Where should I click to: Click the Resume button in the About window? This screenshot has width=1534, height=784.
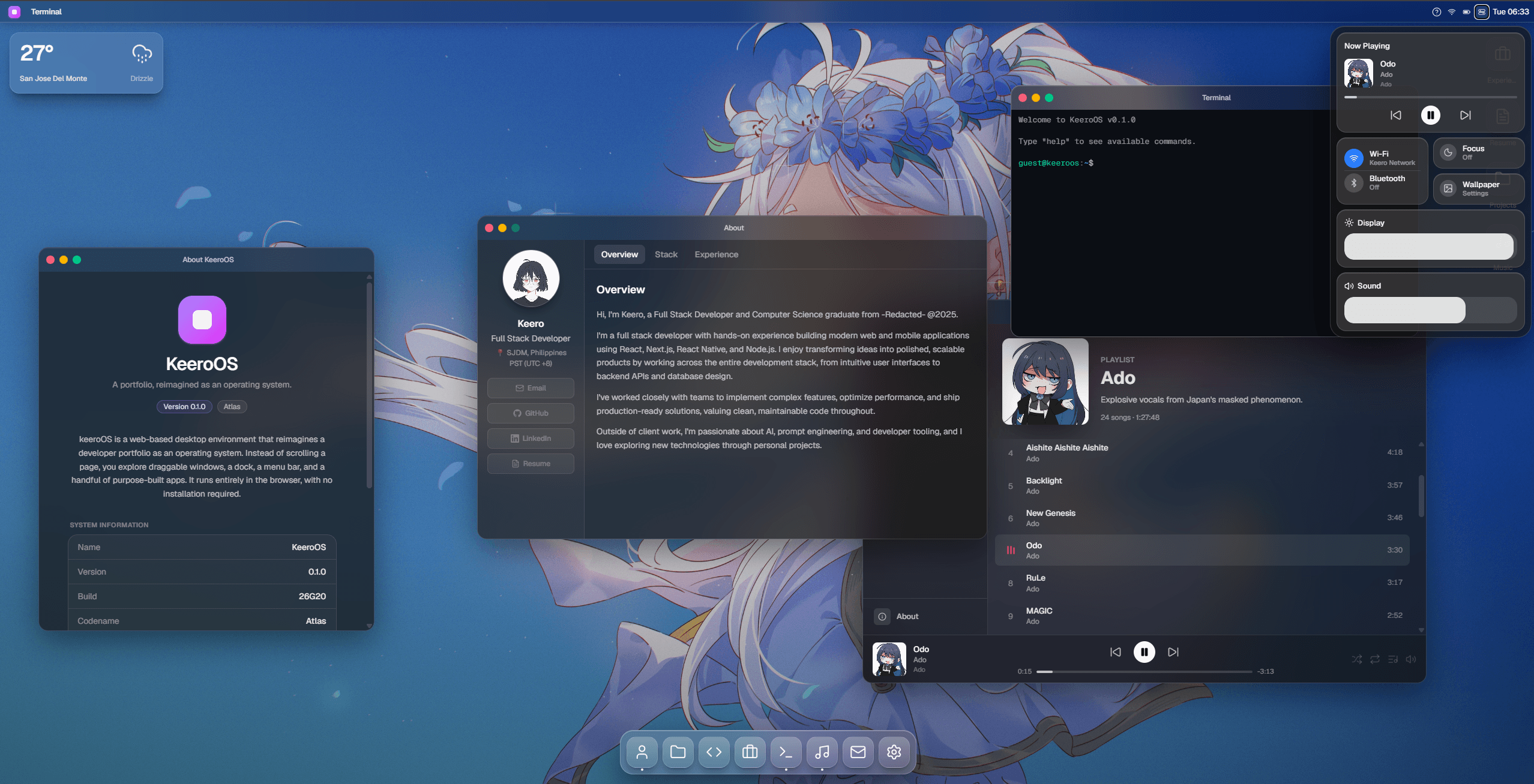[531, 464]
